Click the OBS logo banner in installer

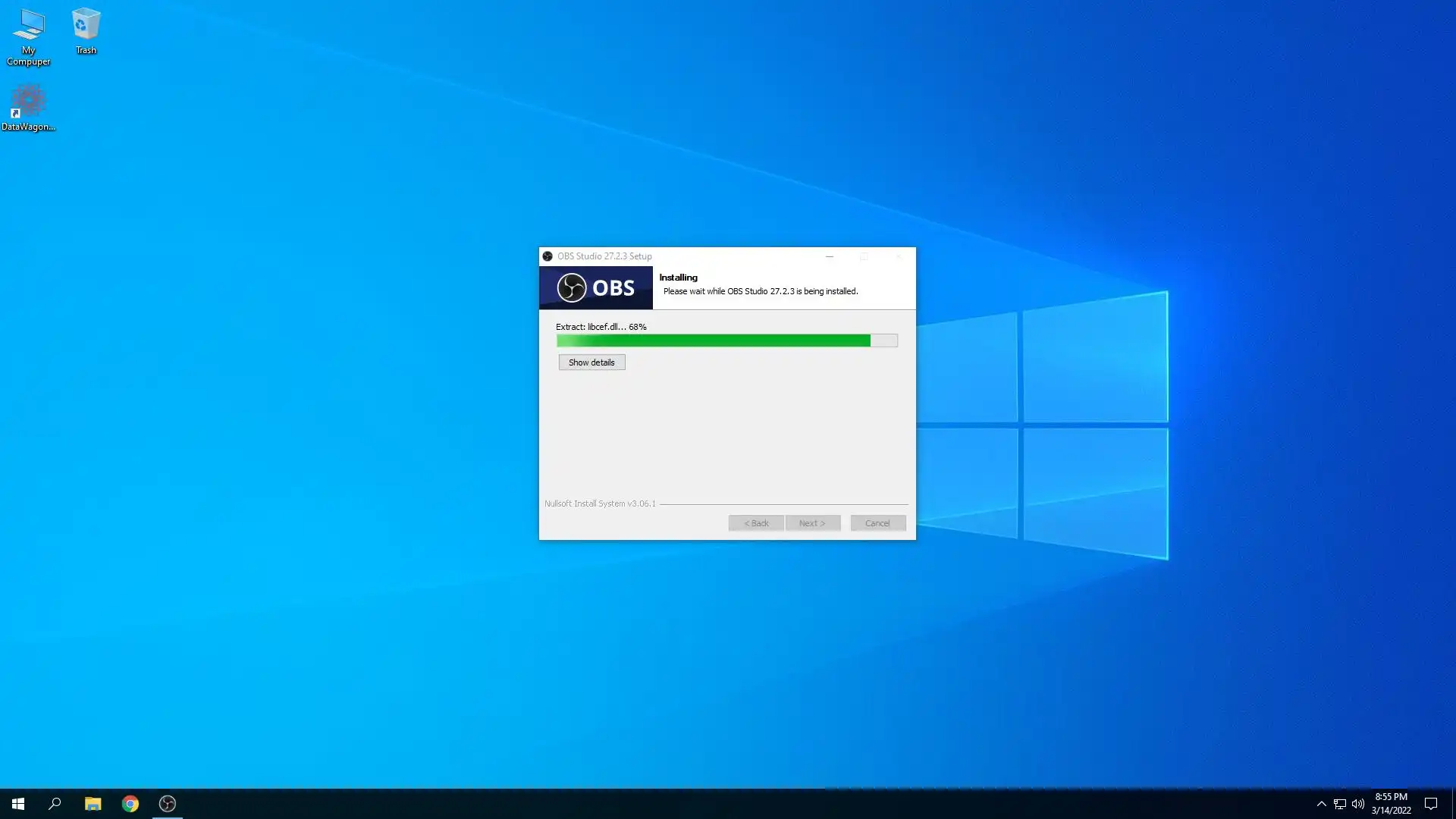click(595, 288)
